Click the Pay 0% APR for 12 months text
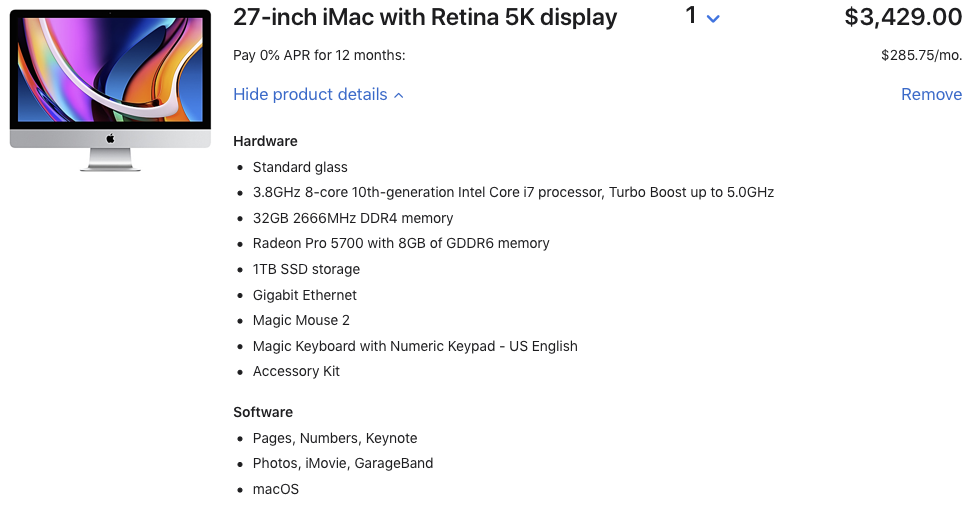Screen dimensions: 980x509 (x=319, y=56)
